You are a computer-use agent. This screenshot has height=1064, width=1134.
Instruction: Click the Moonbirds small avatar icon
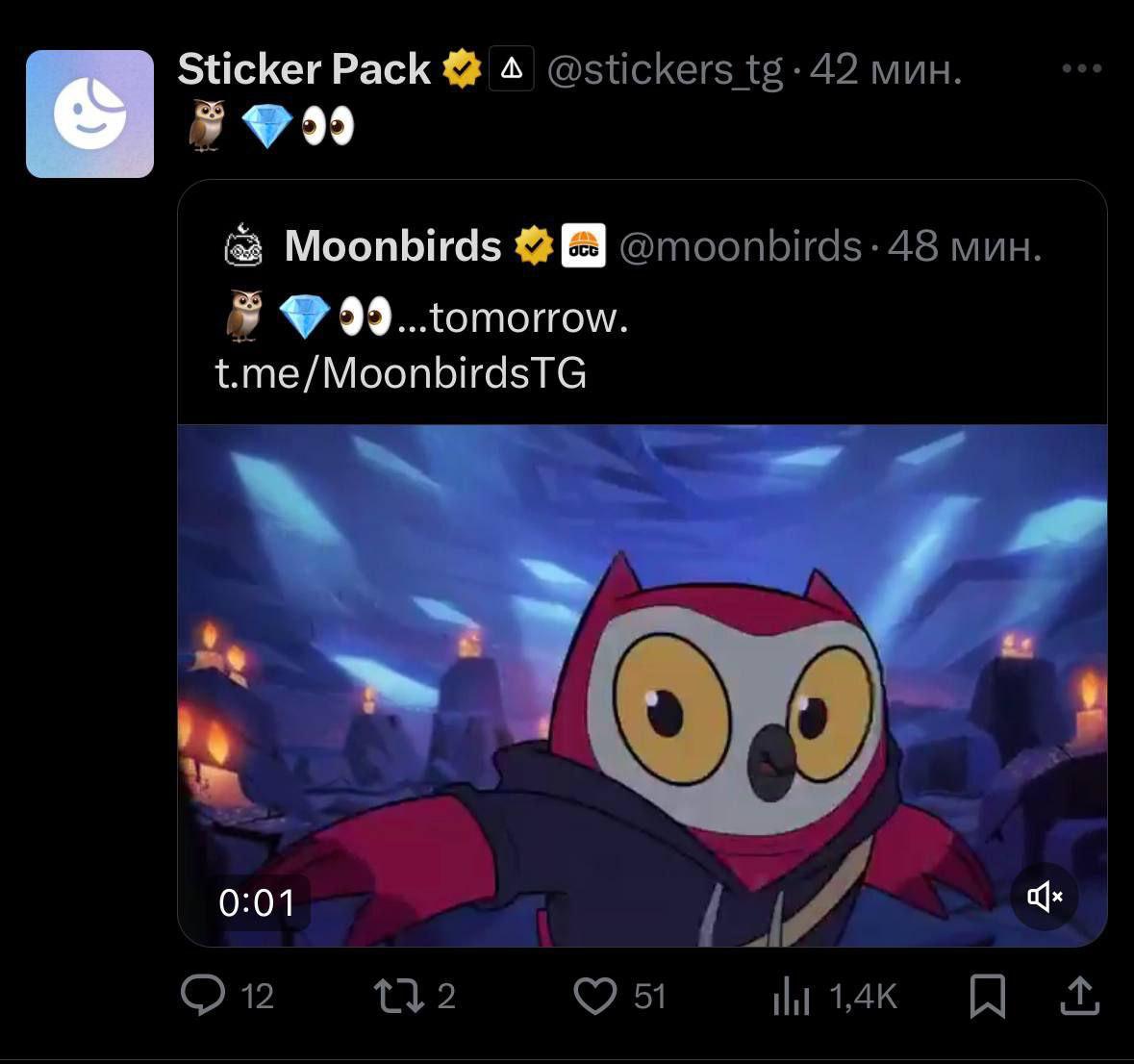243,245
